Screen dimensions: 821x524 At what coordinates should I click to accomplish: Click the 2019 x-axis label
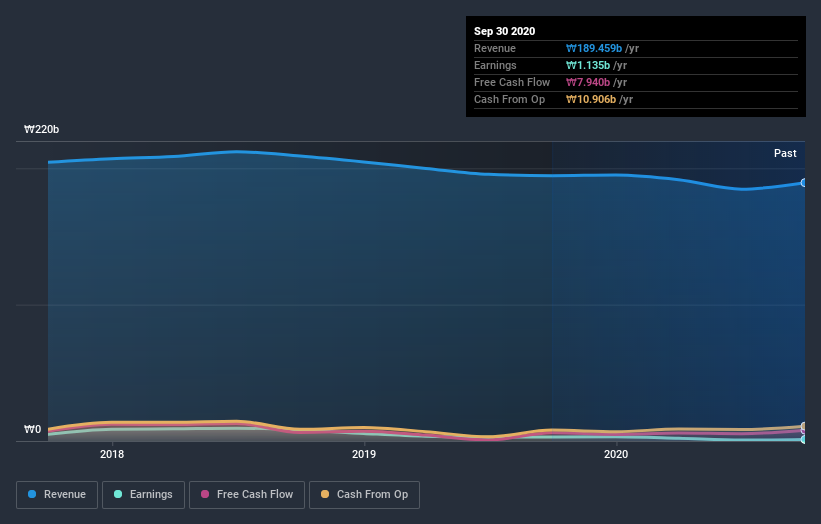(364, 454)
